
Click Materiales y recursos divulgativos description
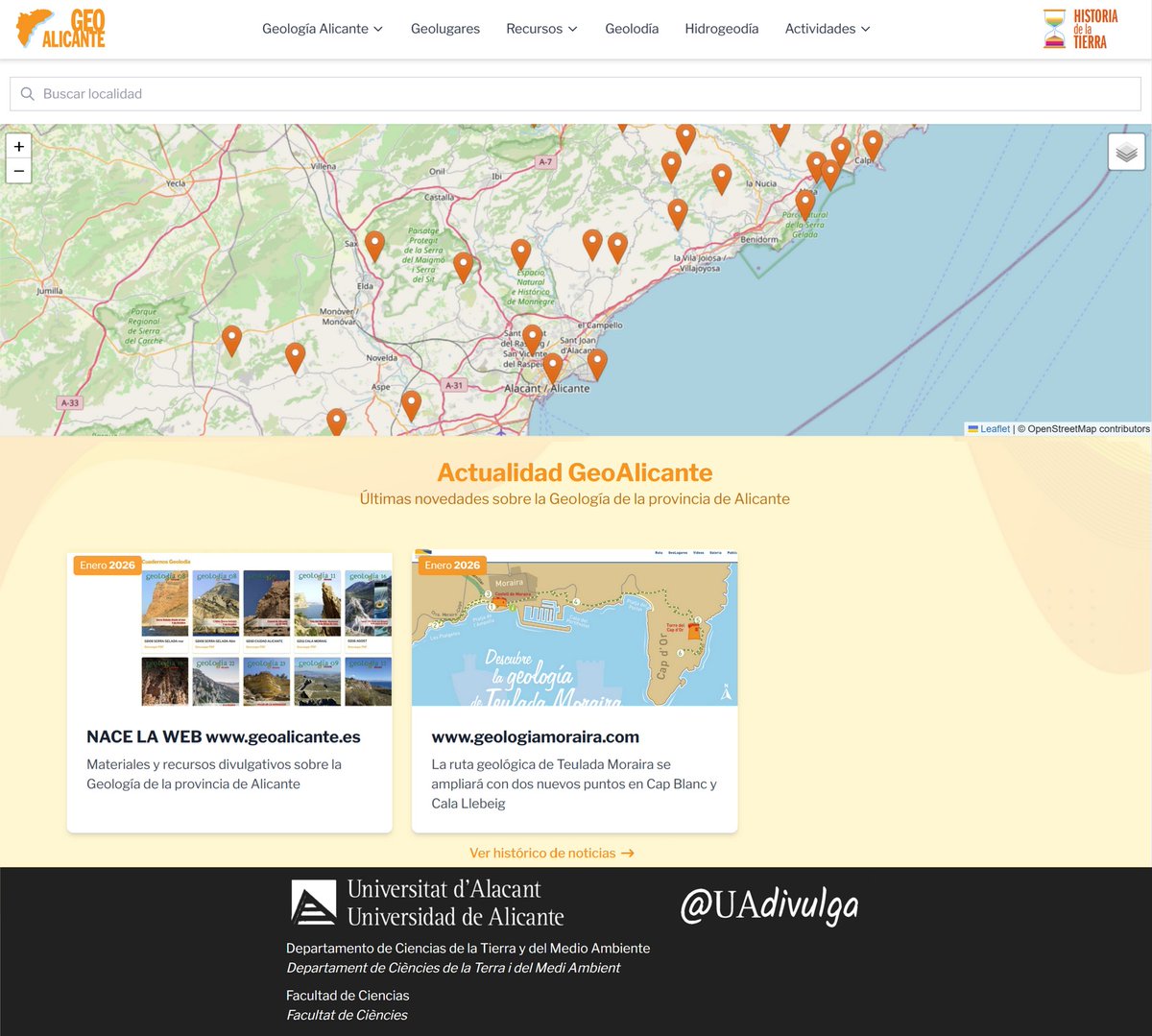(214, 774)
